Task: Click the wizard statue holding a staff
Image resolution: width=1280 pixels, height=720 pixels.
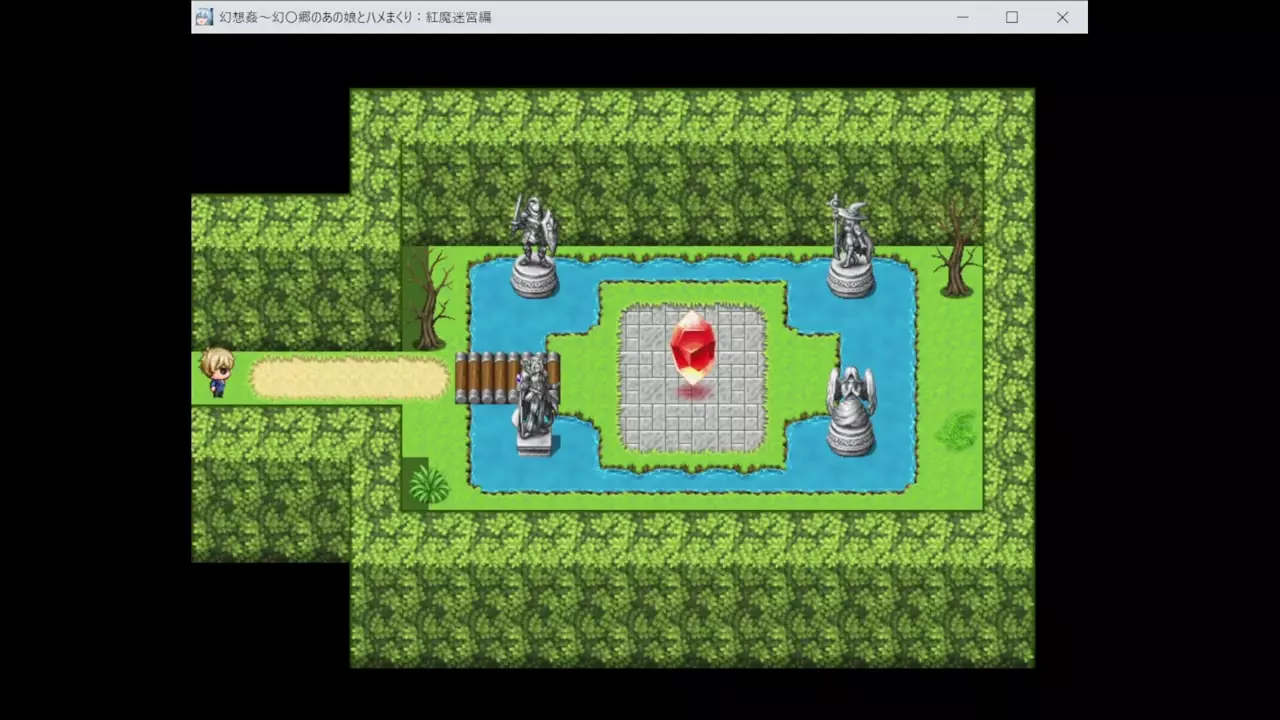Action: (850, 245)
